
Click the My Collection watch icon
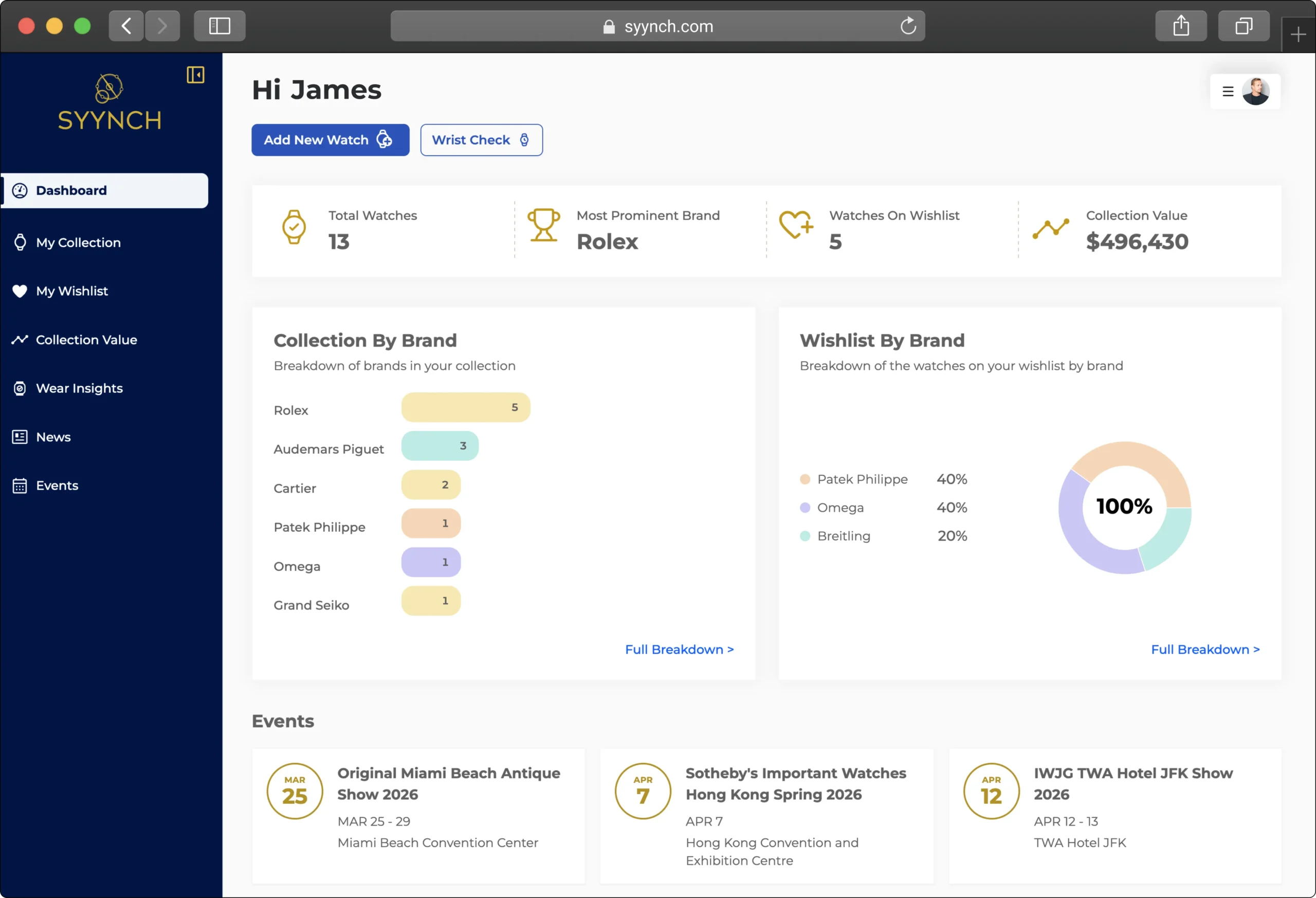20,242
